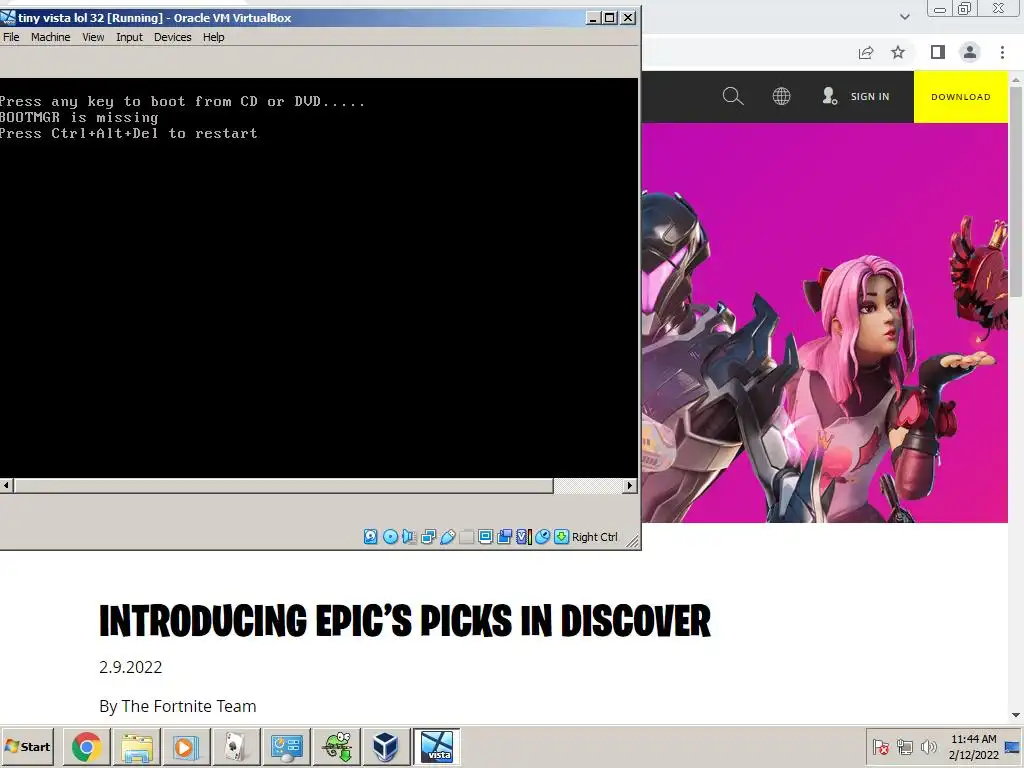Click the USB device indicator in VirtualBox
The image size is (1024, 768).
(x=447, y=537)
